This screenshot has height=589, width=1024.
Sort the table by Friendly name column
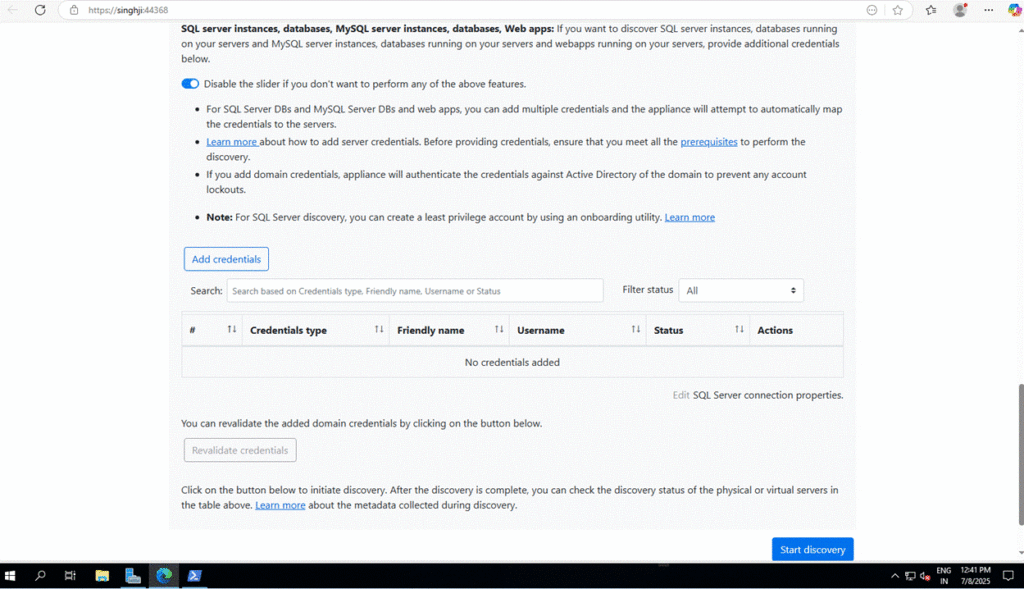[498, 330]
